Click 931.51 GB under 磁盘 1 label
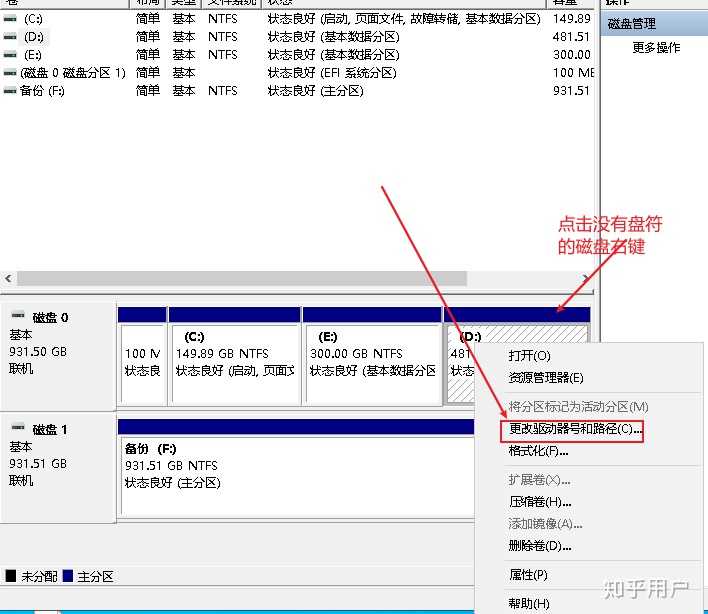 tap(38, 464)
